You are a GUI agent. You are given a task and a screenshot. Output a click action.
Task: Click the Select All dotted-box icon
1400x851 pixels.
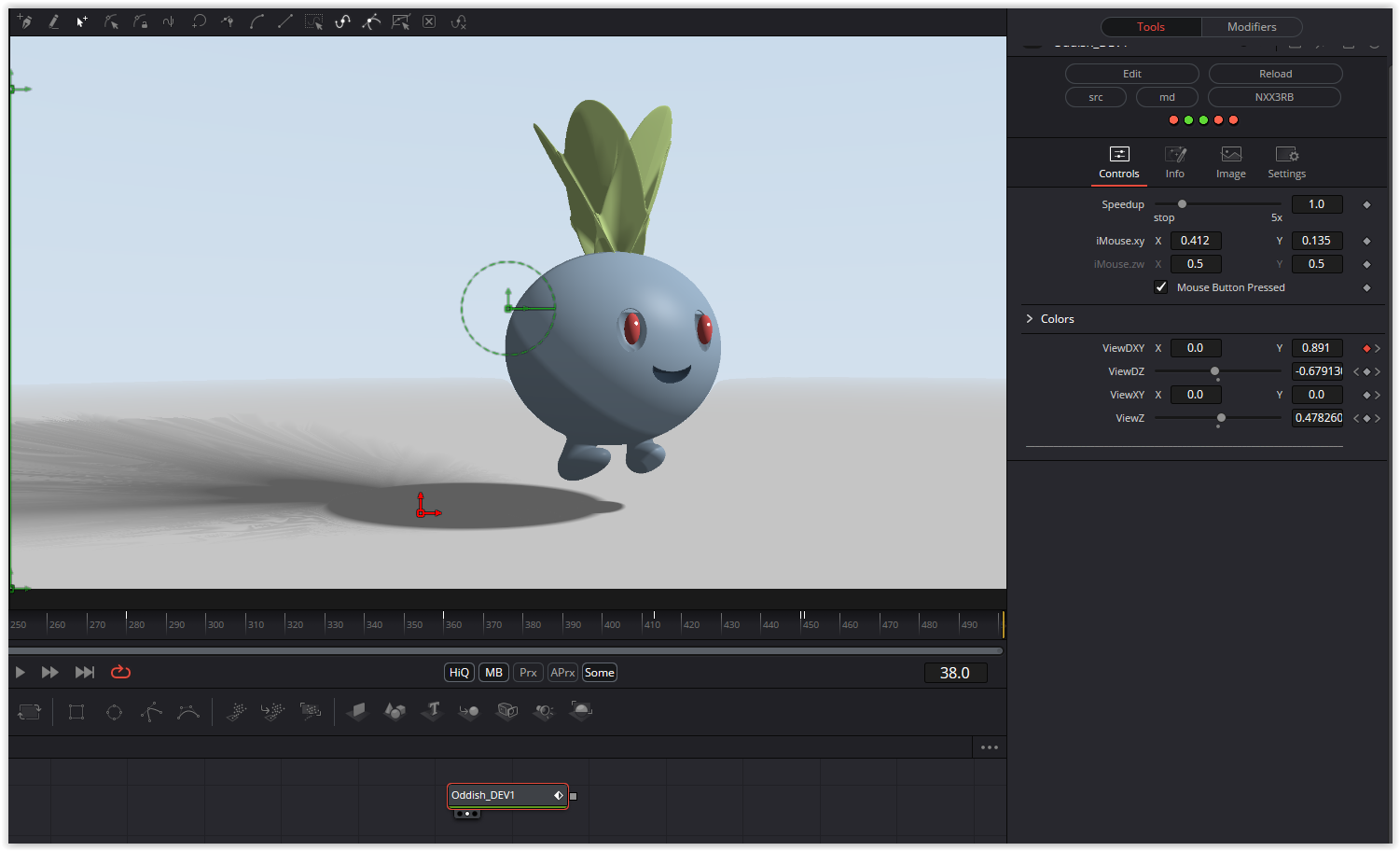[x=314, y=21]
